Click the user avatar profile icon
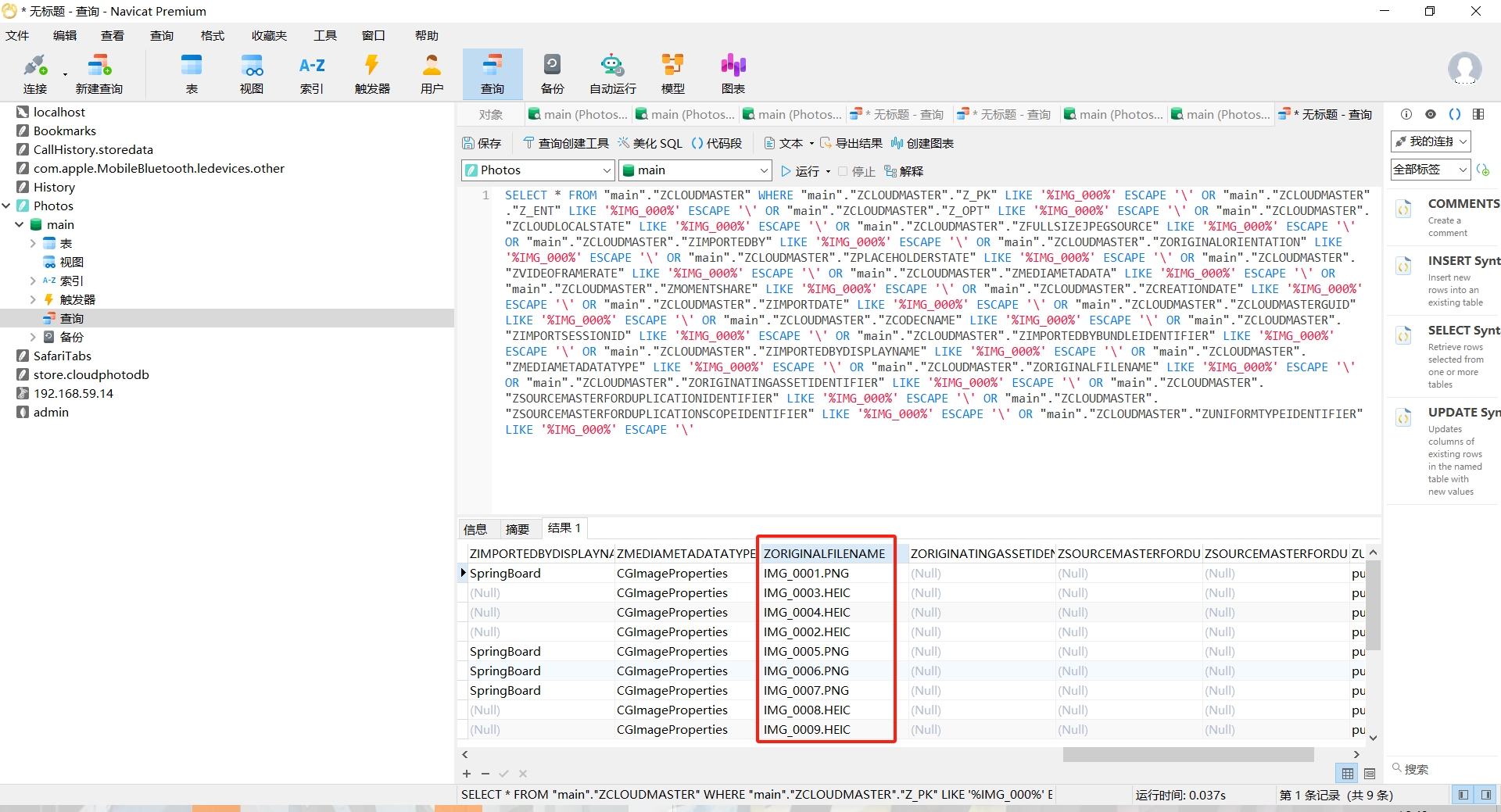This screenshot has width=1501, height=812. pos(1464,69)
